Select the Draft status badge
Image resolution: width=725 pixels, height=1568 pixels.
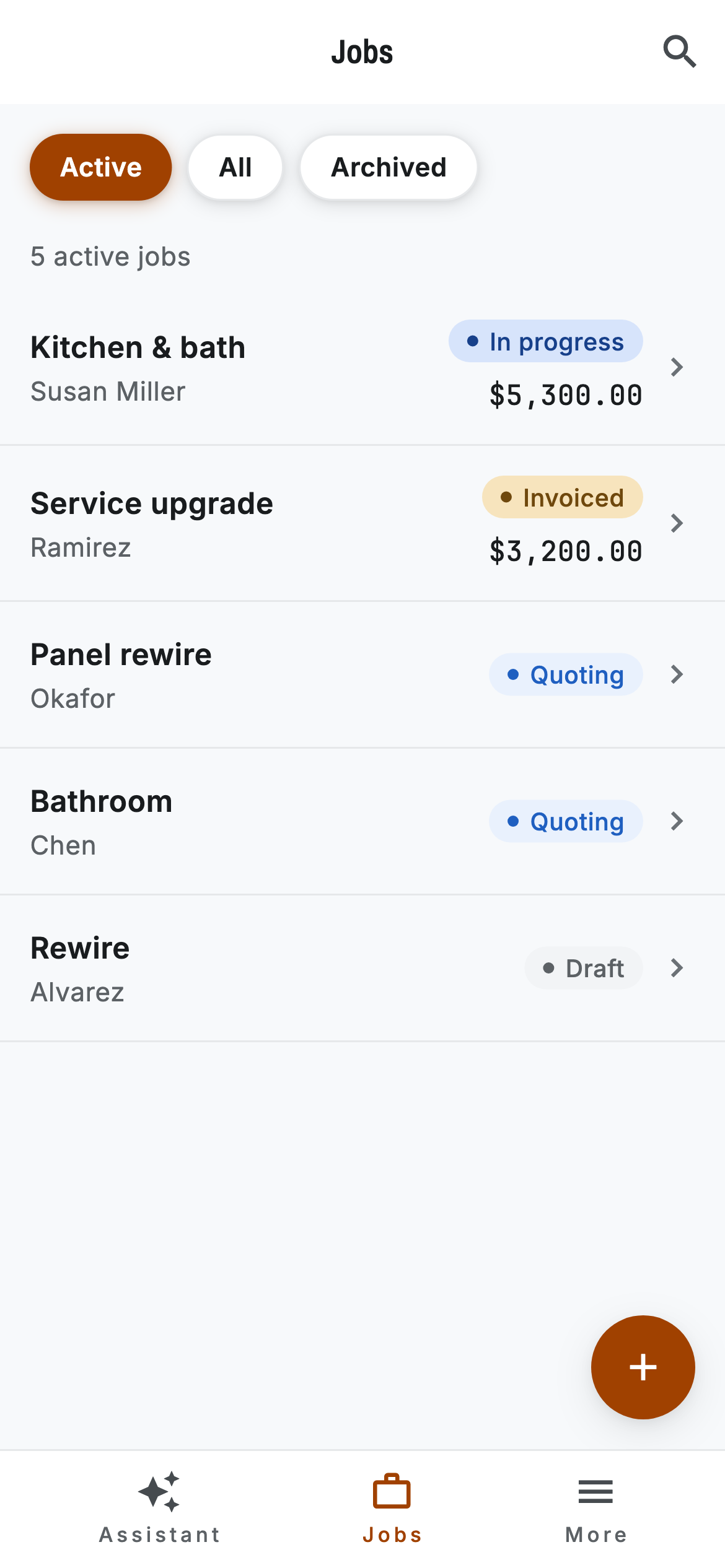click(584, 968)
